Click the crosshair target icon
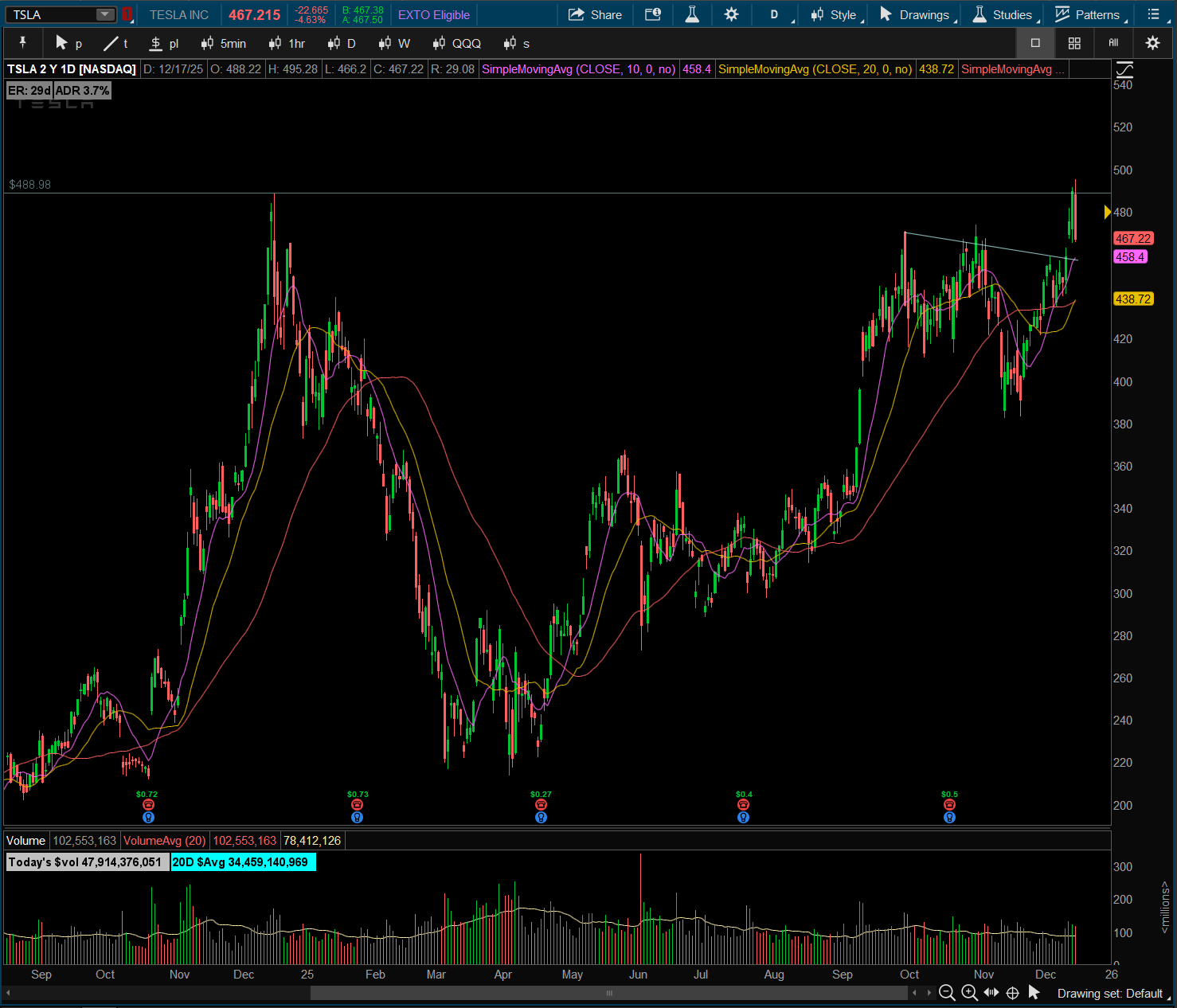 pyautogui.click(x=1013, y=993)
